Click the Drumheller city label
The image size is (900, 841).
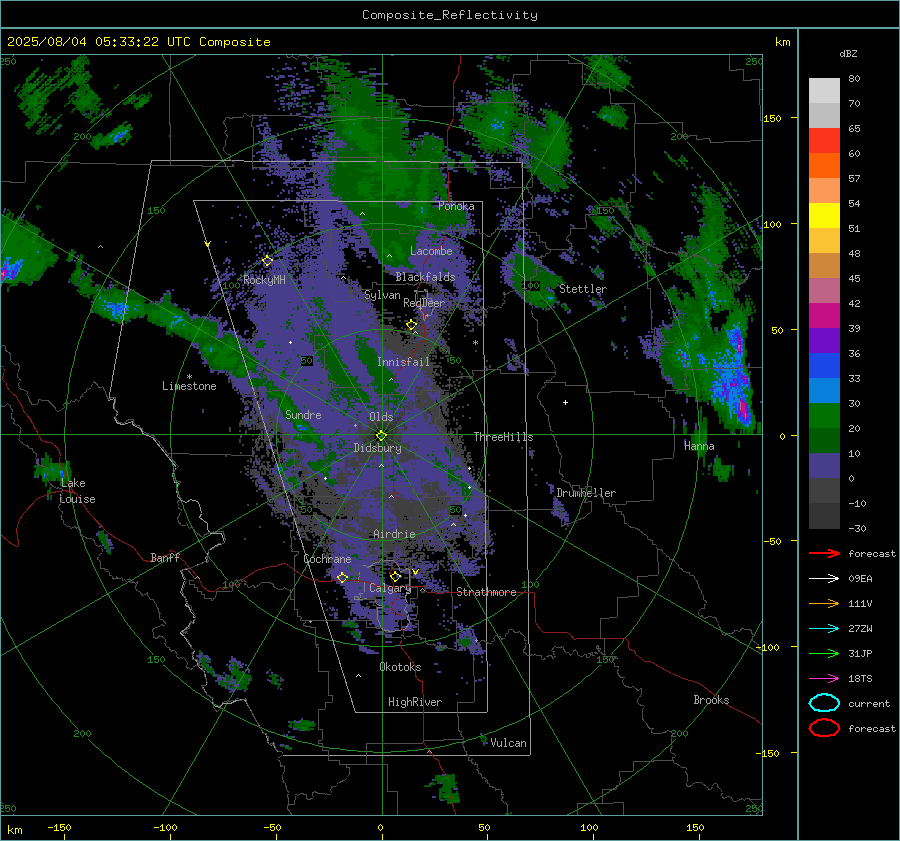click(x=586, y=493)
